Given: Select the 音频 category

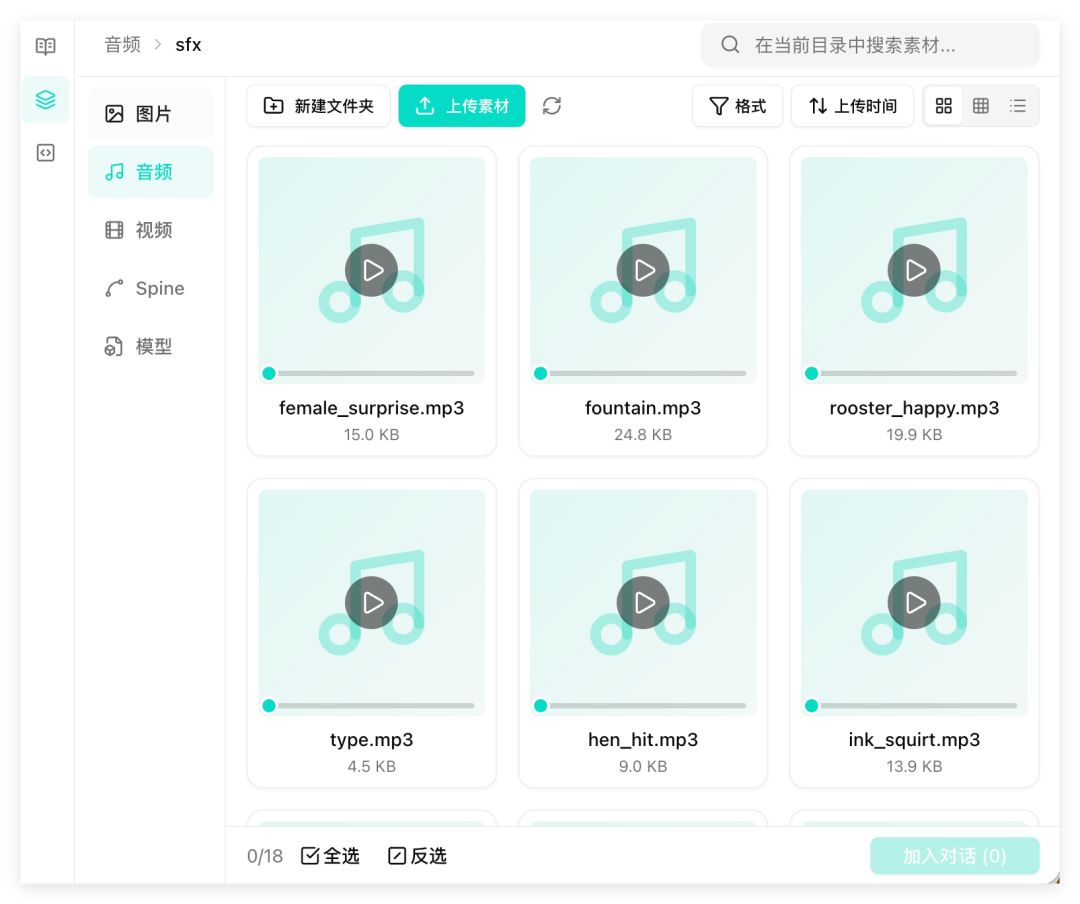Looking at the screenshot, I should tap(151, 172).
